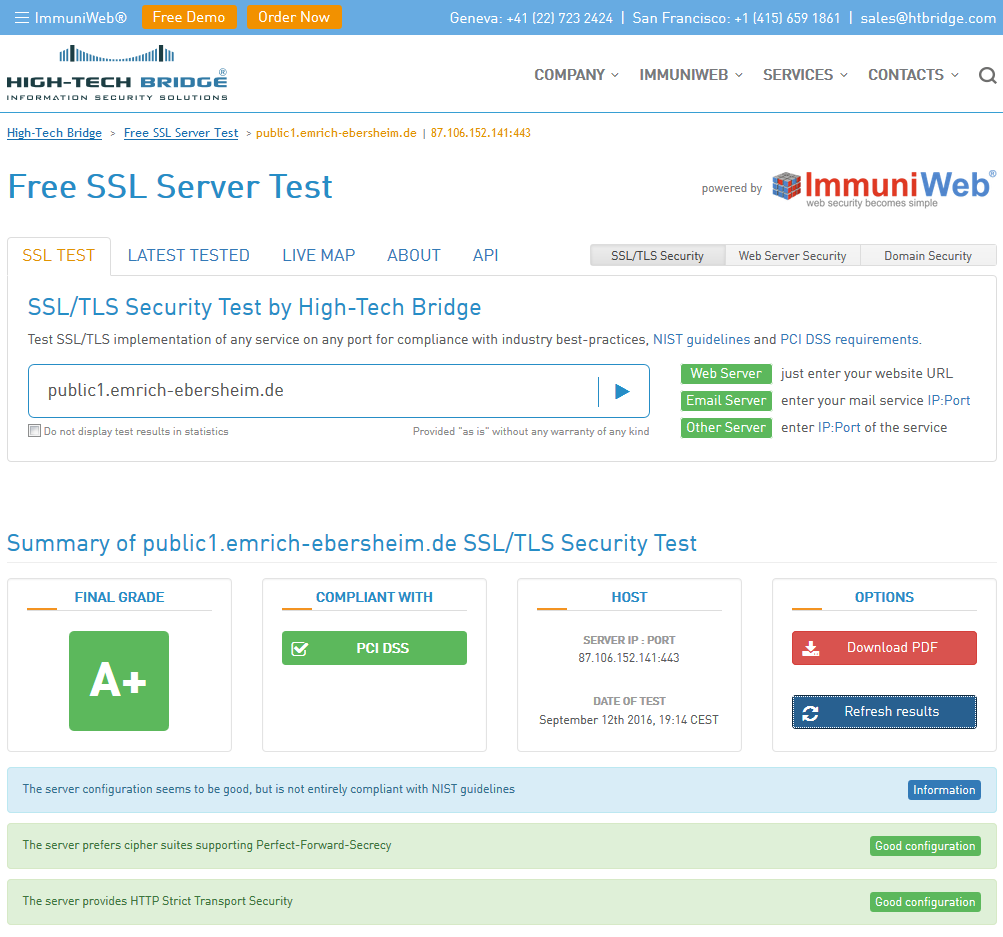Click the refresh arrows icon
The height and width of the screenshot is (937, 1003).
[x=810, y=713]
